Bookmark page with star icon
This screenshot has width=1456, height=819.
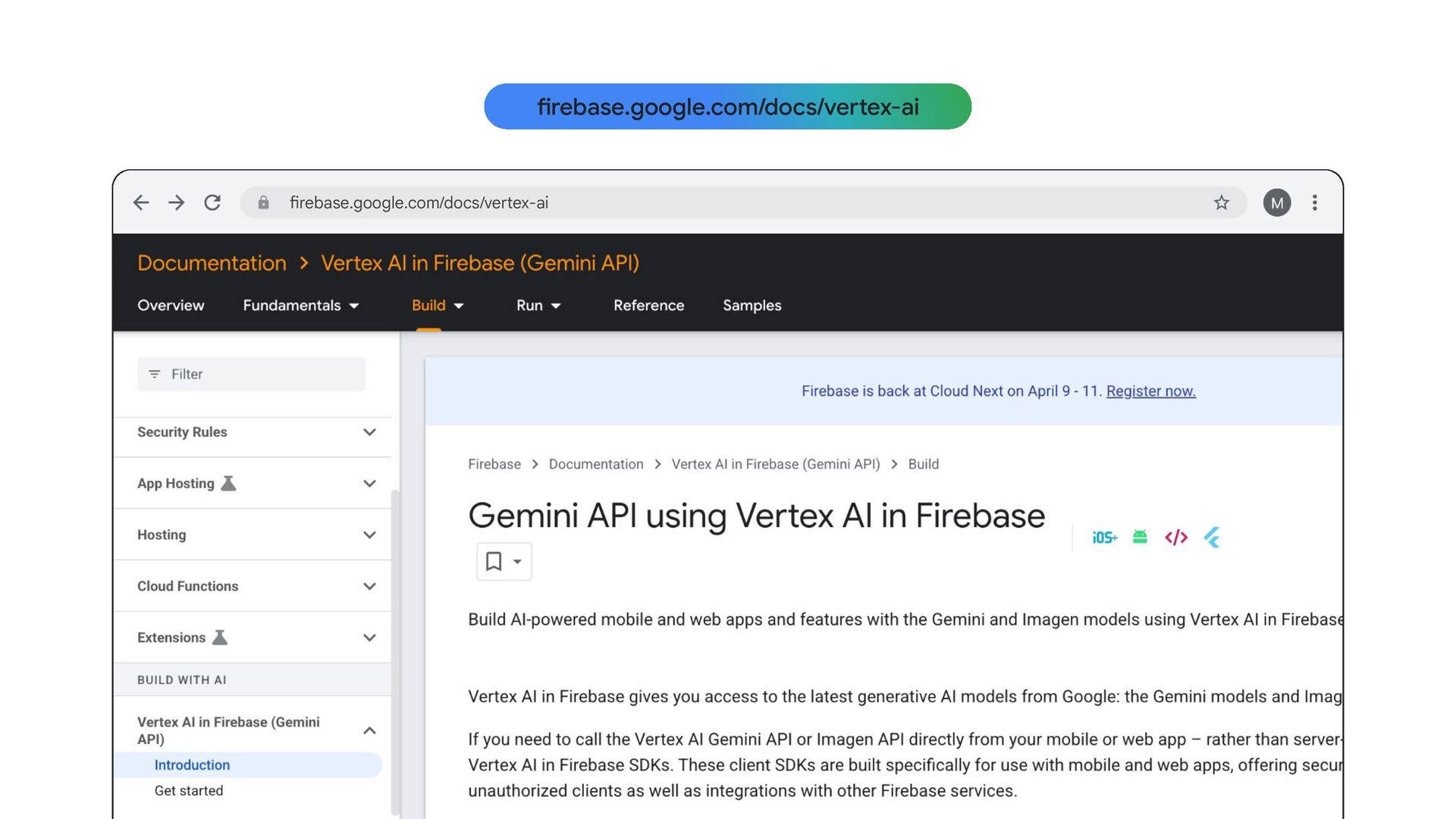[1221, 202]
